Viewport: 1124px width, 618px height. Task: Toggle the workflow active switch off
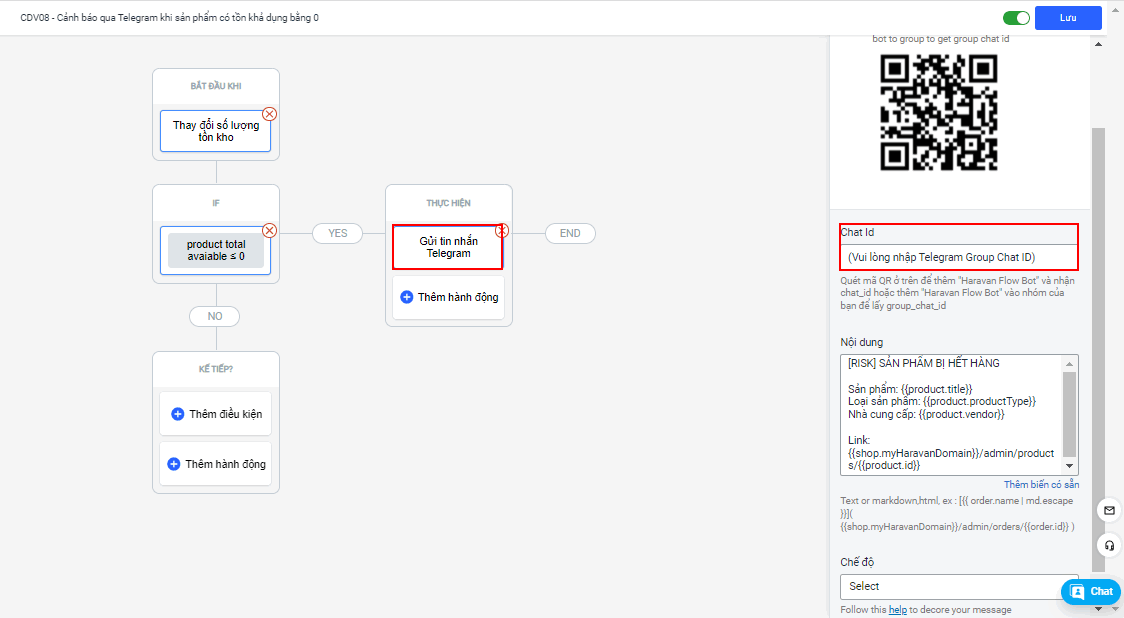(1016, 18)
